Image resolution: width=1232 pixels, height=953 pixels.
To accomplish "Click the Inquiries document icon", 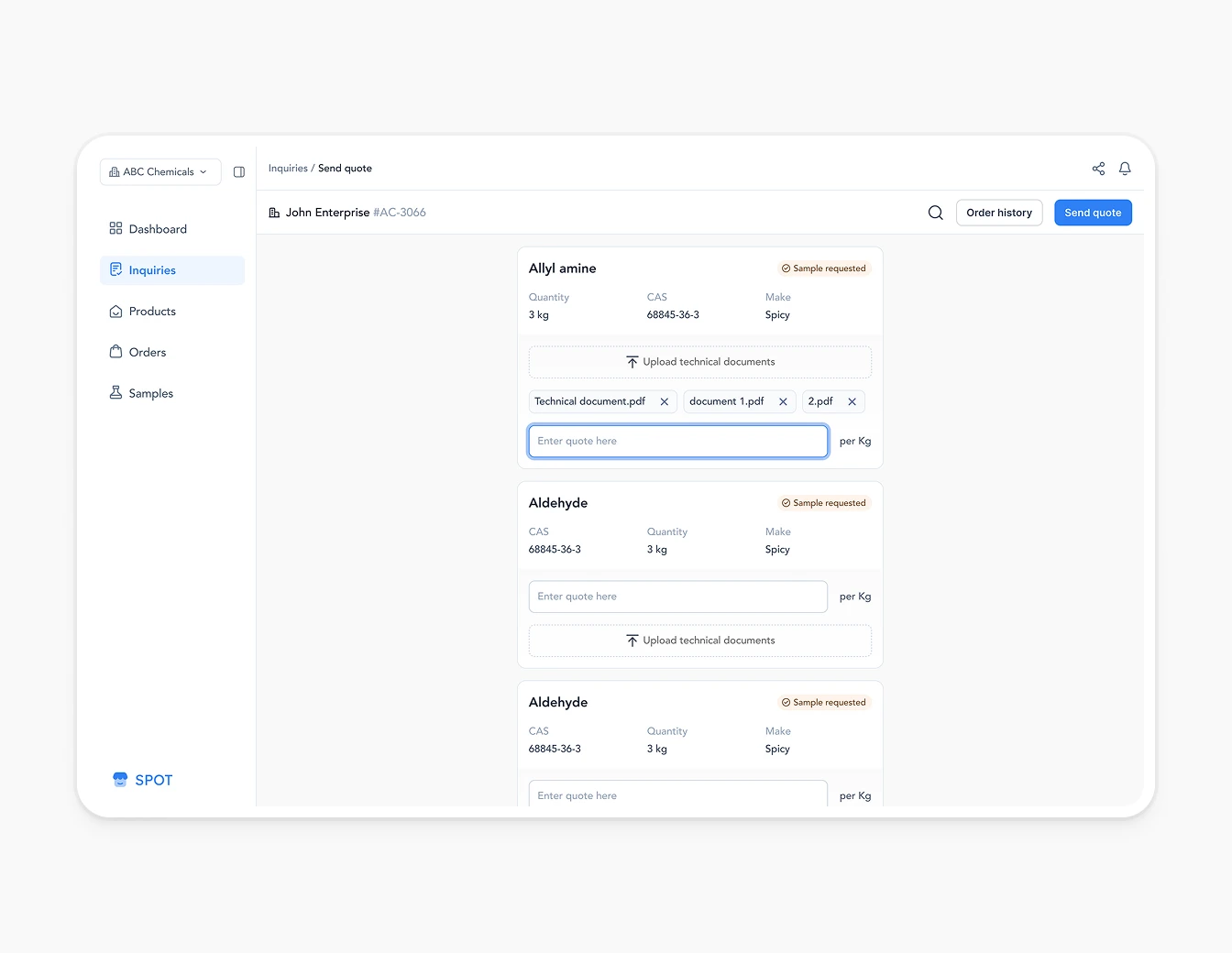I will point(115,269).
